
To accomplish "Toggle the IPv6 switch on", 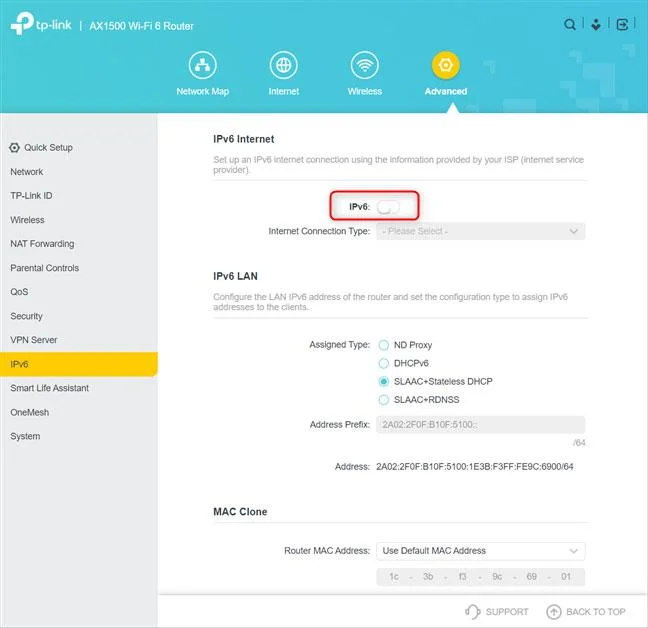I will coord(388,207).
